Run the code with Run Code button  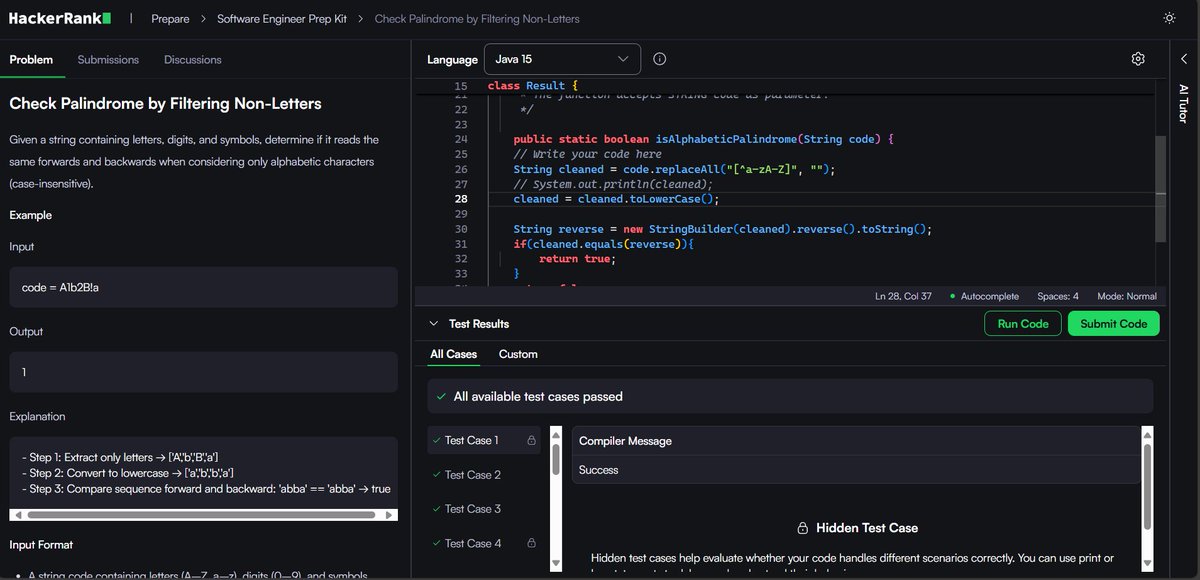point(1022,324)
